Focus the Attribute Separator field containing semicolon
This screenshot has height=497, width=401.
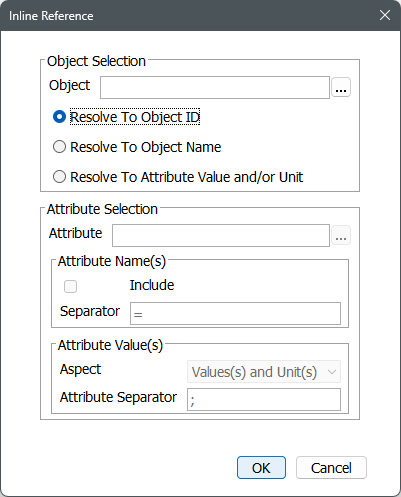pyautogui.click(x=264, y=399)
